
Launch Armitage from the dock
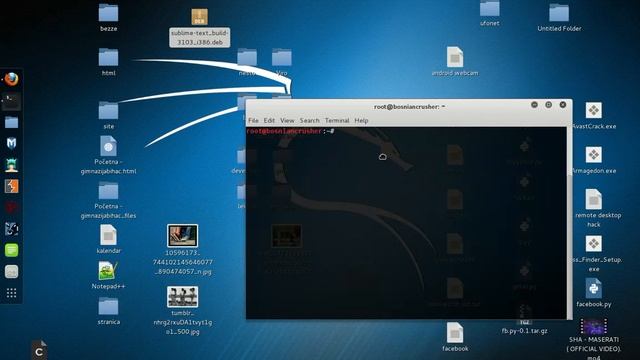pos(11,165)
